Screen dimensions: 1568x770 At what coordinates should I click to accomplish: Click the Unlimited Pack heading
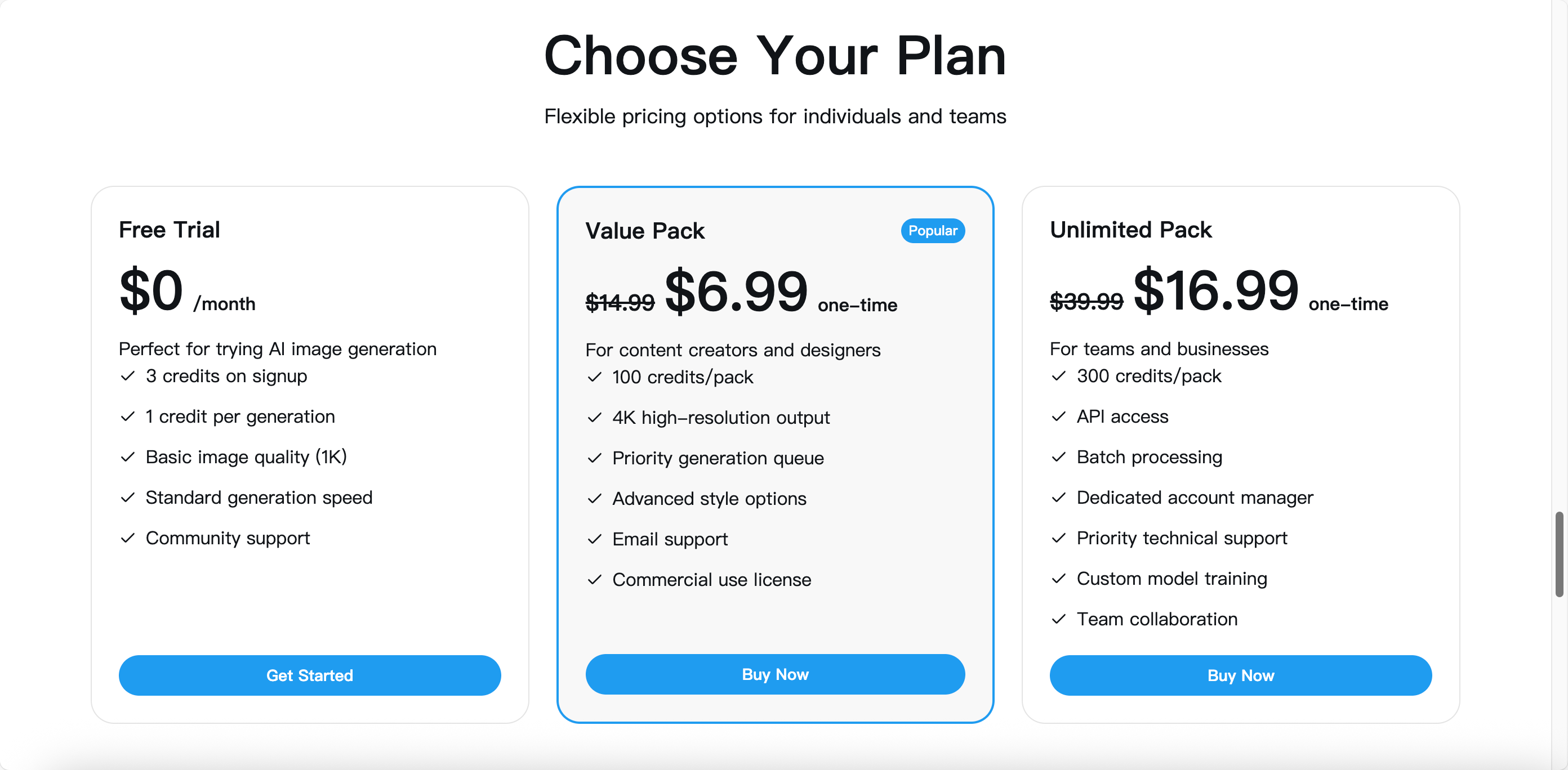click(1130, 229)
